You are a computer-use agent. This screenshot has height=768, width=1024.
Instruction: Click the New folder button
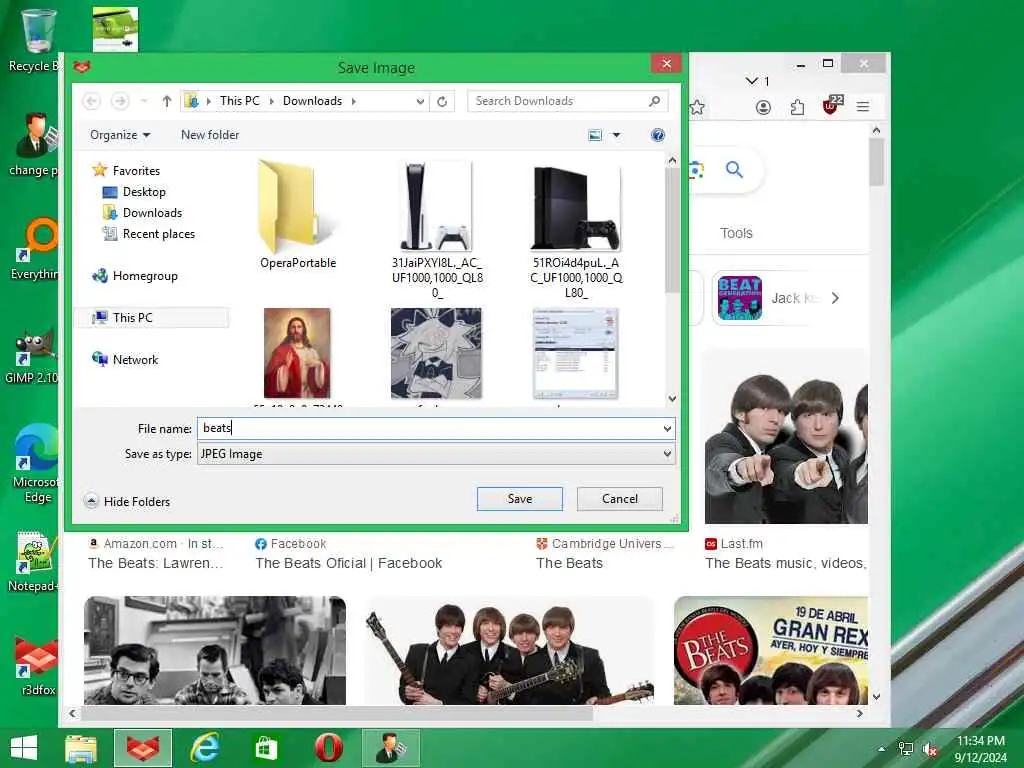click(210, 135)
